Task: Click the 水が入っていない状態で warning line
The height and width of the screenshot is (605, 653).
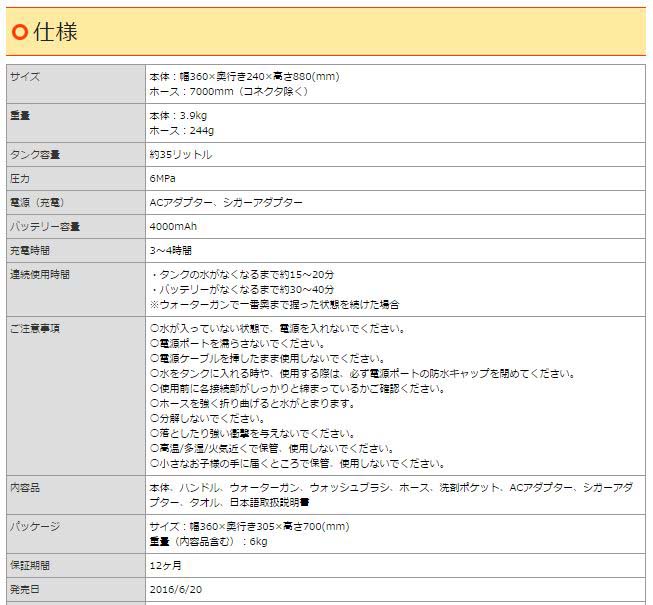Action: tap(278, 329)
